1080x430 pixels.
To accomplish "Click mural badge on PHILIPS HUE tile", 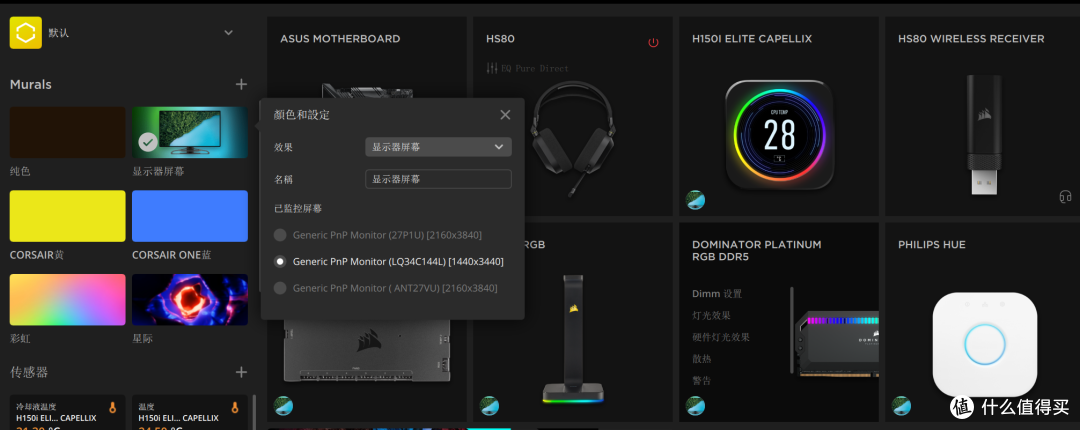I will pos(902,406).
